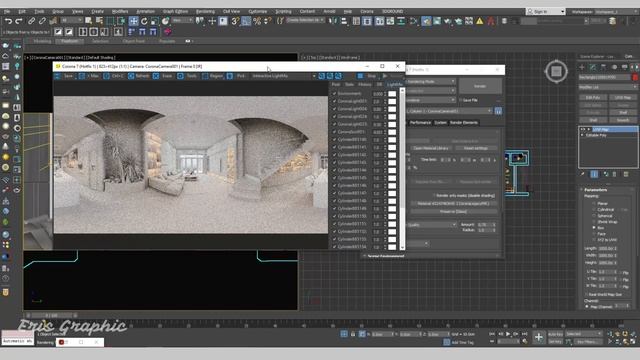Select the Spherical mapping radio button
The image size is (640, 360).
594,216
